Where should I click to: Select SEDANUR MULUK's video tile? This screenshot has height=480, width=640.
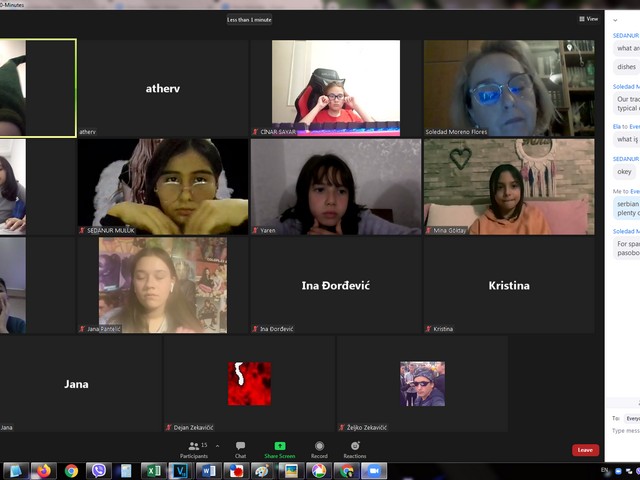(163, 187)
